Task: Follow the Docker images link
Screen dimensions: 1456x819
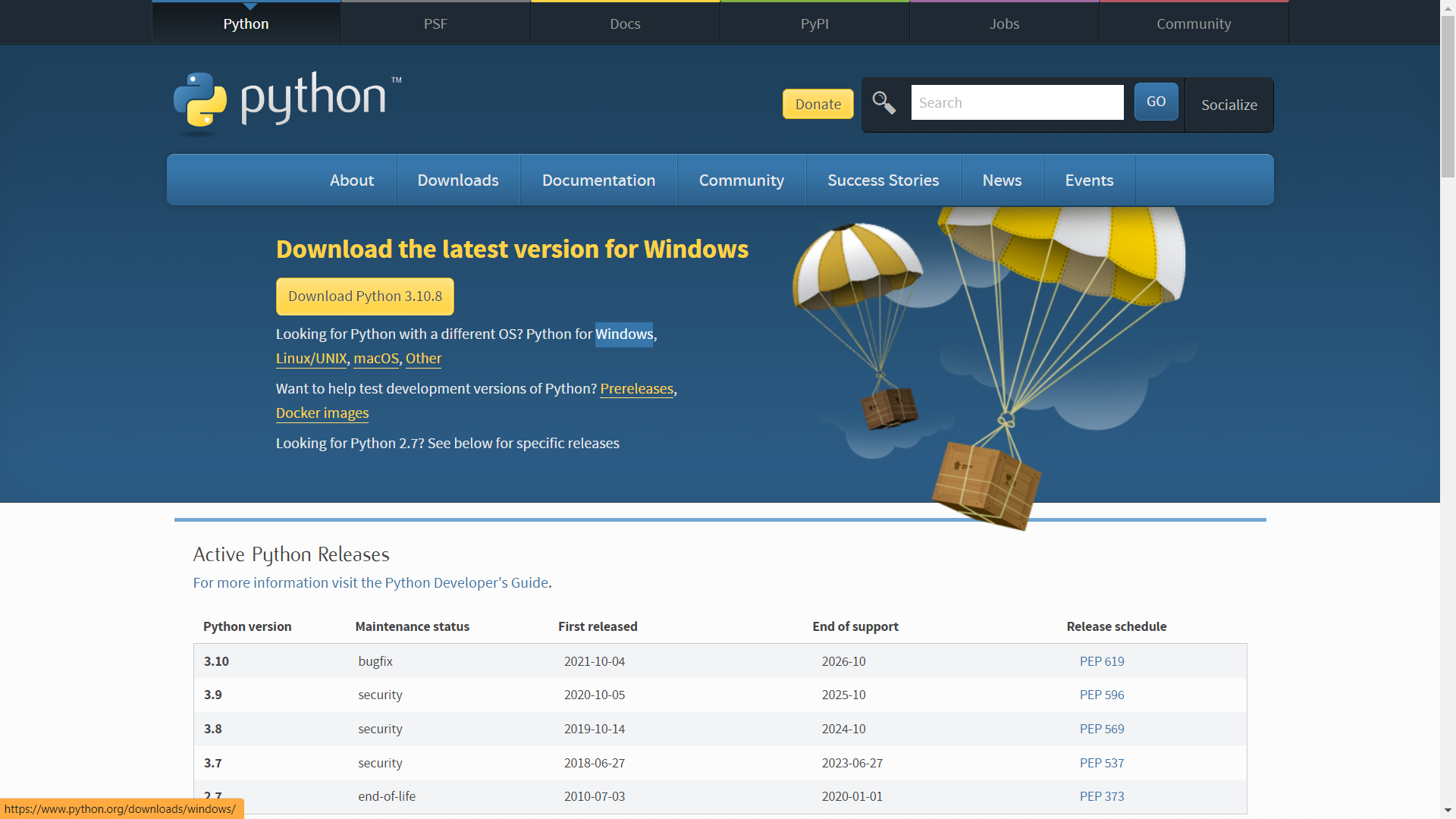Action: point(322,413)
